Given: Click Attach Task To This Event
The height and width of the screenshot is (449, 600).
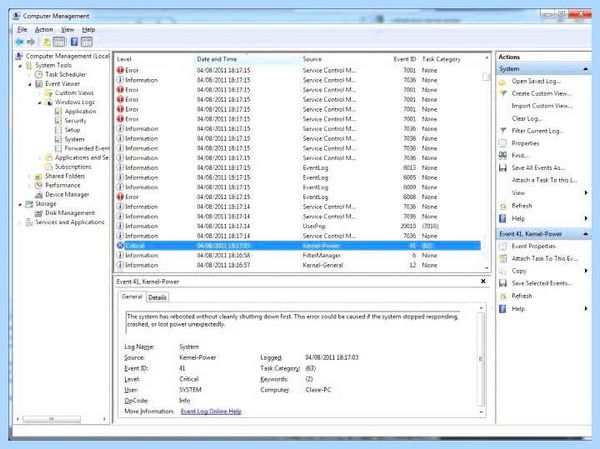Looking at the screenshot, I should tap(545, 259).
